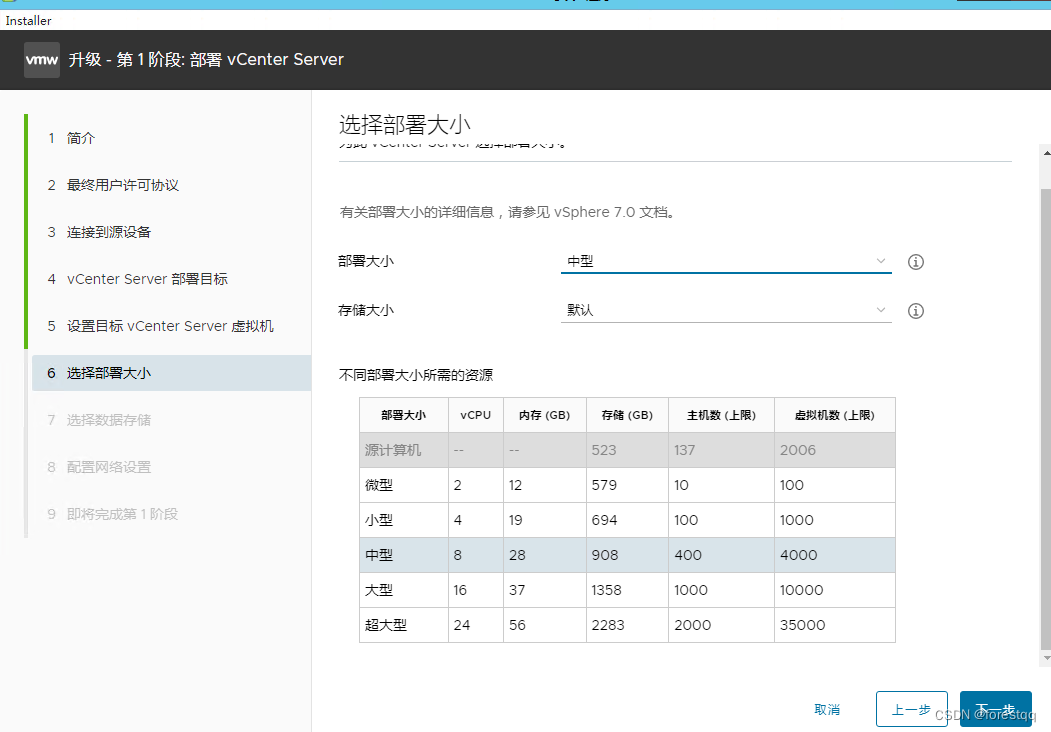Click the 上一步 button
The height and width of the screenshot is (732, 1051).
pyautogui.click(x=912, y=709)
